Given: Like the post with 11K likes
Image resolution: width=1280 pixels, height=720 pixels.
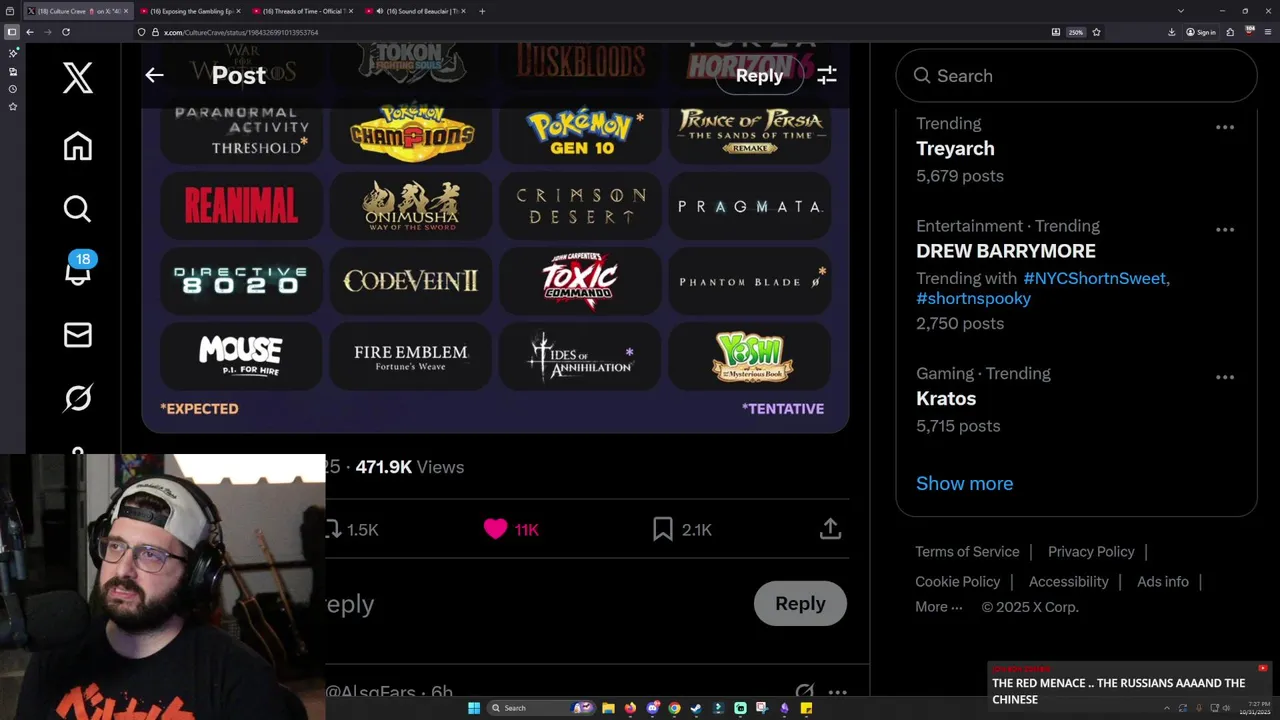Looking at the screenshot, I should (495, 529).
